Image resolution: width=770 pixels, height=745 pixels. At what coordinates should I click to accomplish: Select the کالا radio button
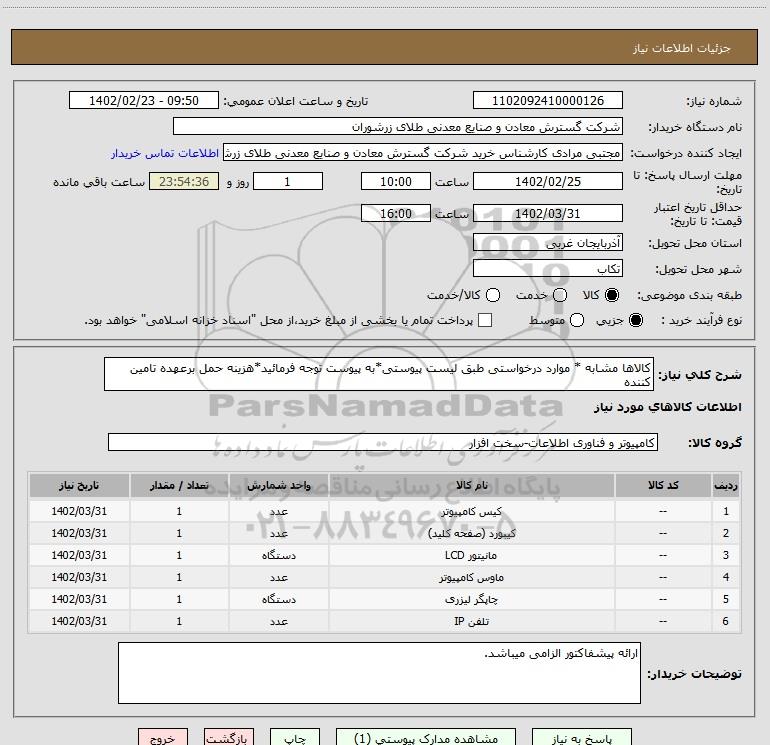tap(612, 295)
